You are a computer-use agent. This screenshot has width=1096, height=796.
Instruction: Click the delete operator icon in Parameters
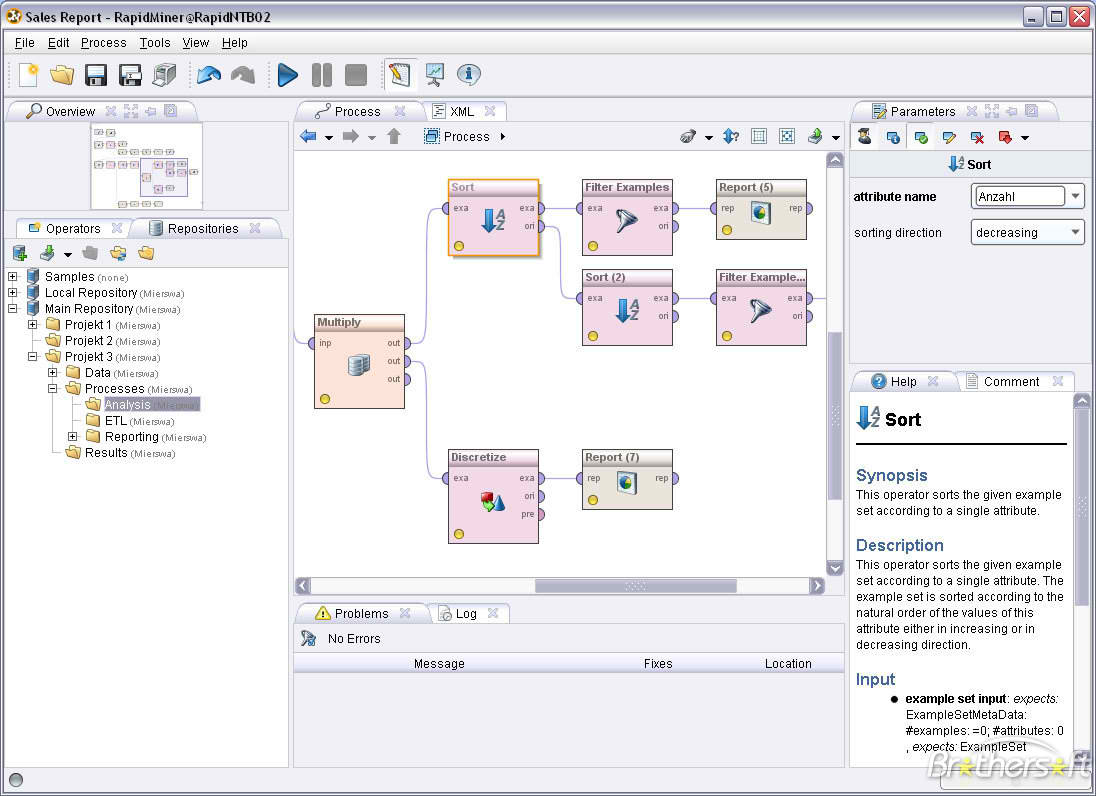[977, 137]
